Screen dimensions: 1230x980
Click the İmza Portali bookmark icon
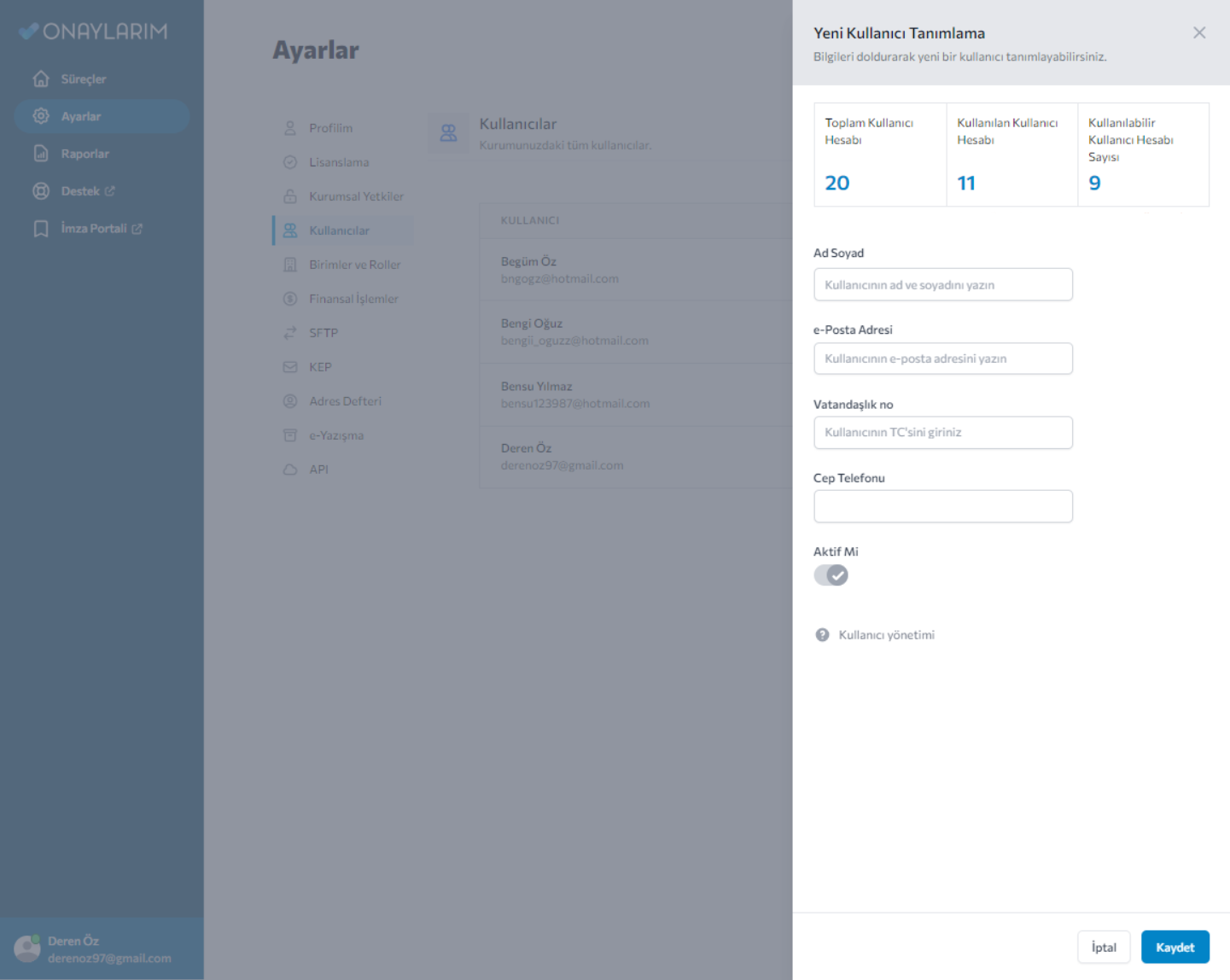(41, 229)
